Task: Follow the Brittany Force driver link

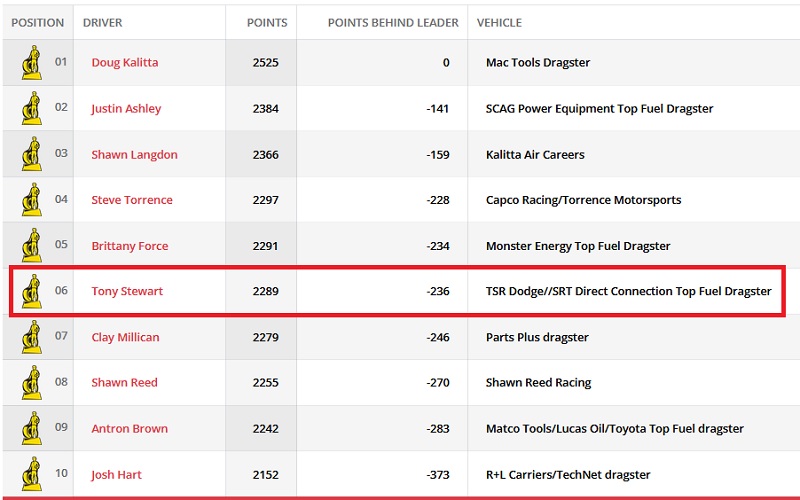Action: 130,246
